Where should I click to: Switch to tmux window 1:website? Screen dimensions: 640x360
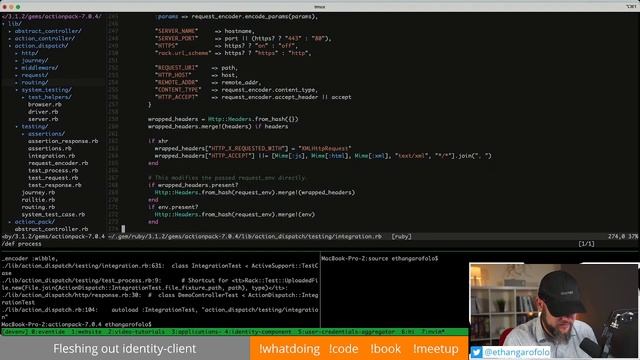click(86, 332)
